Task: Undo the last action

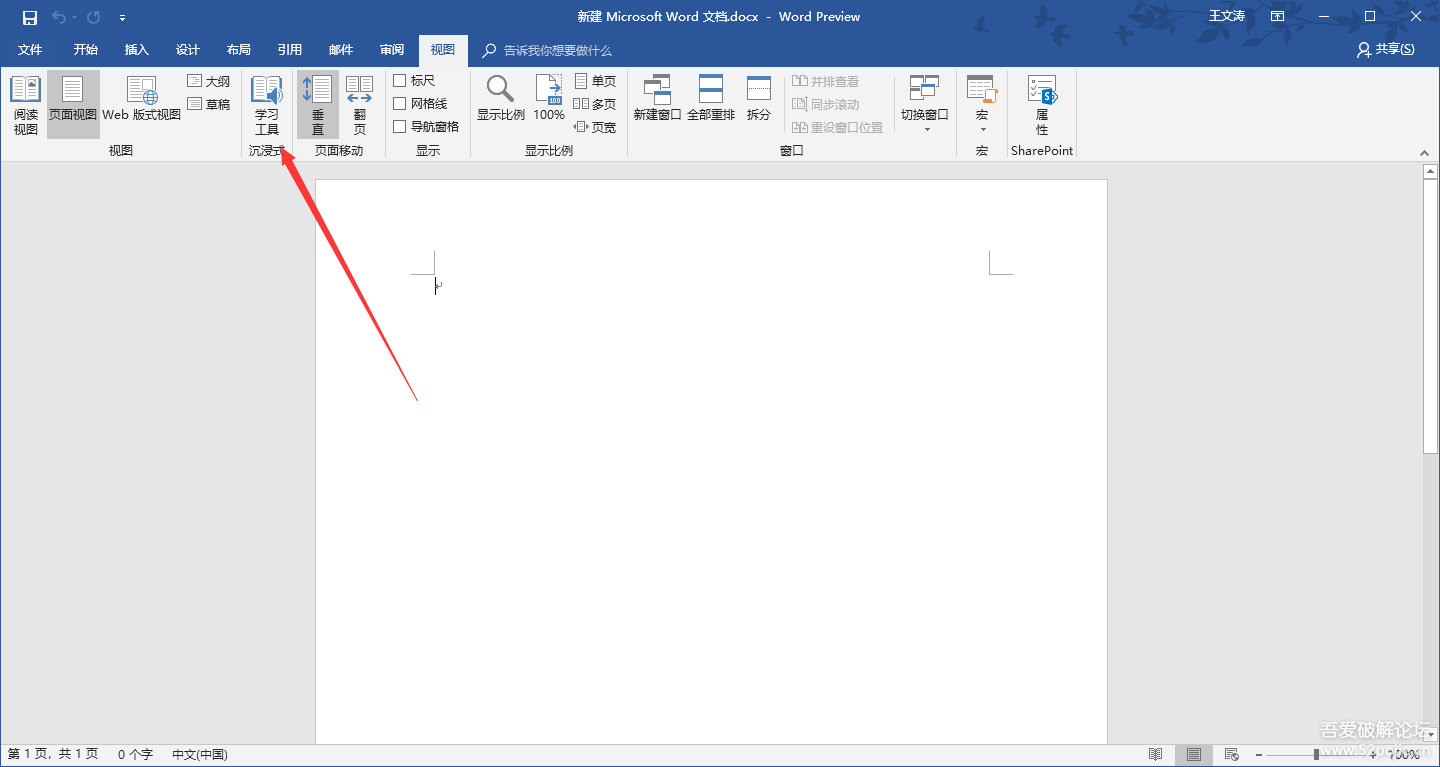Action: [x=58, y=17]
